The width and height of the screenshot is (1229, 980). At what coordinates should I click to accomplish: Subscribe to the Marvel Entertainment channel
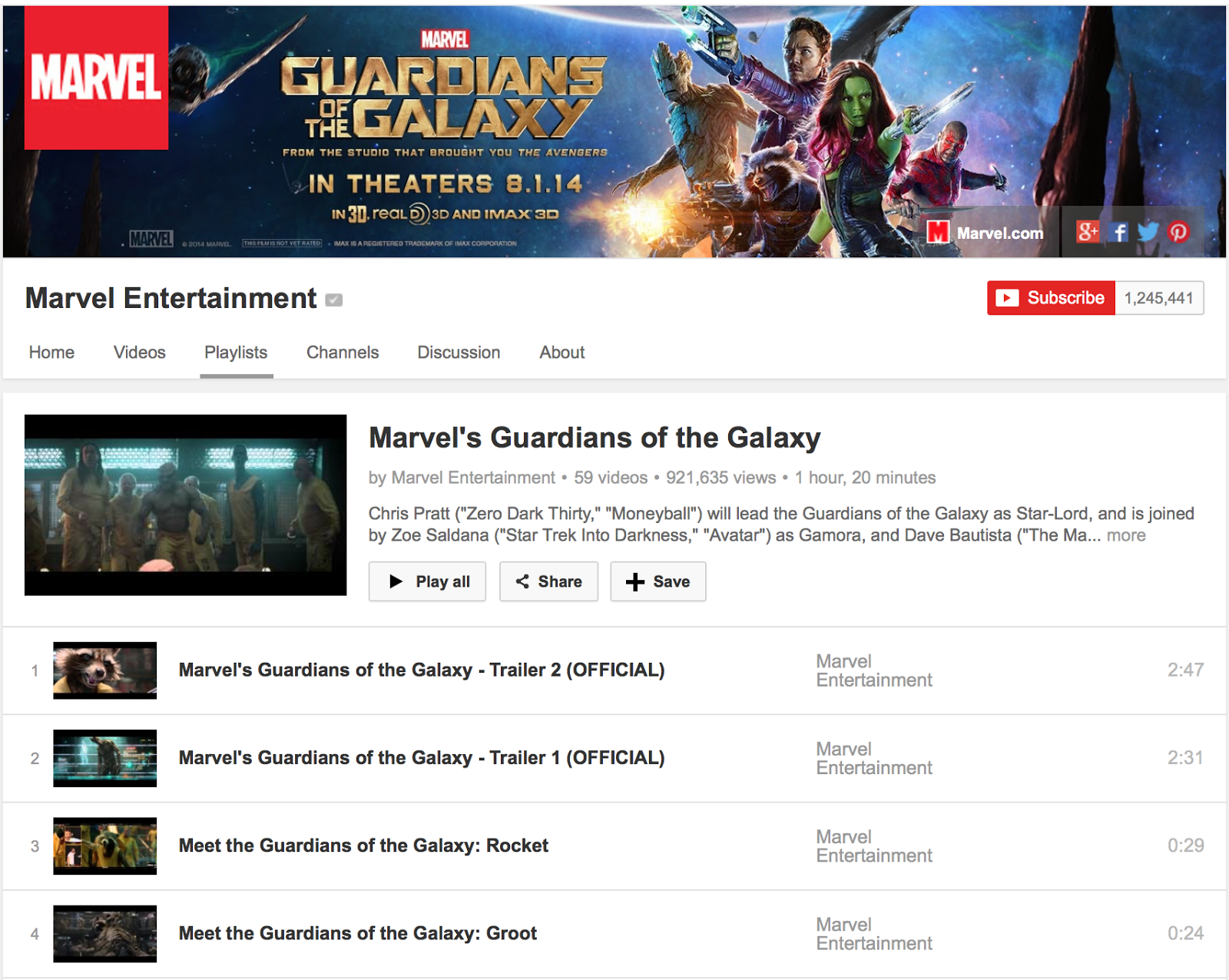(x=1051, y=298)
